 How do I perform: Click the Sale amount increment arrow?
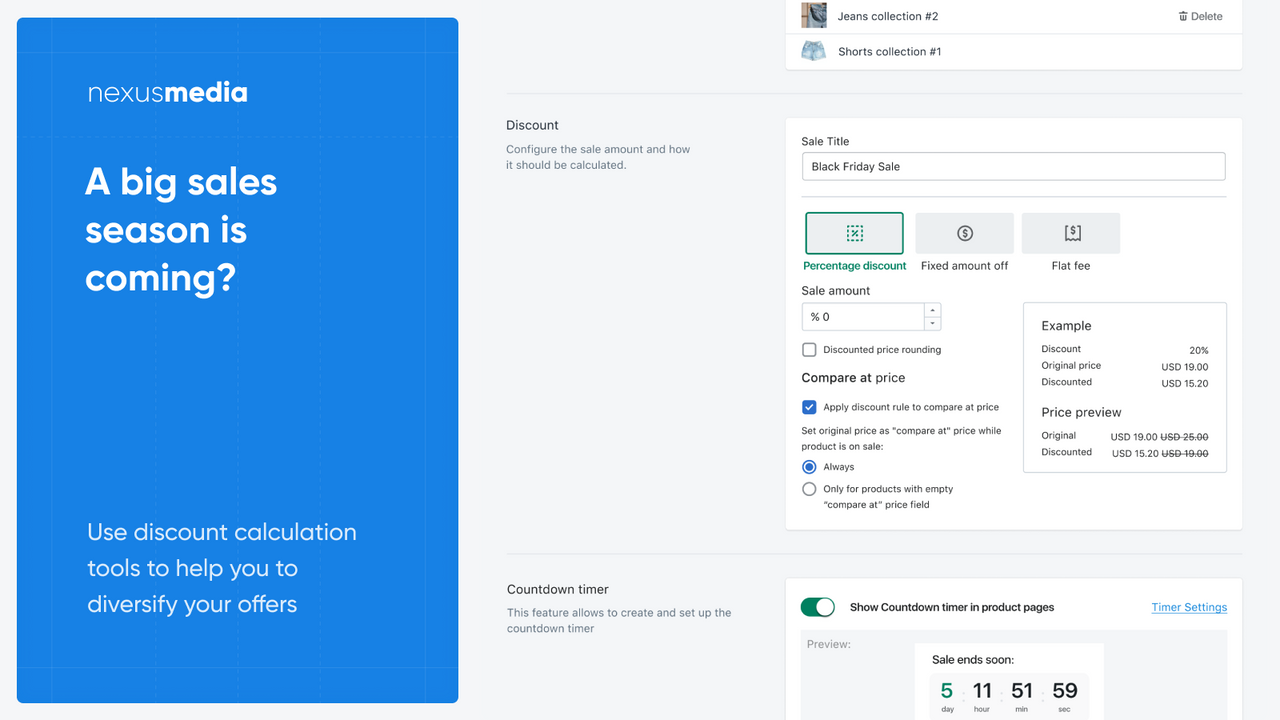[x=932, y=310]
